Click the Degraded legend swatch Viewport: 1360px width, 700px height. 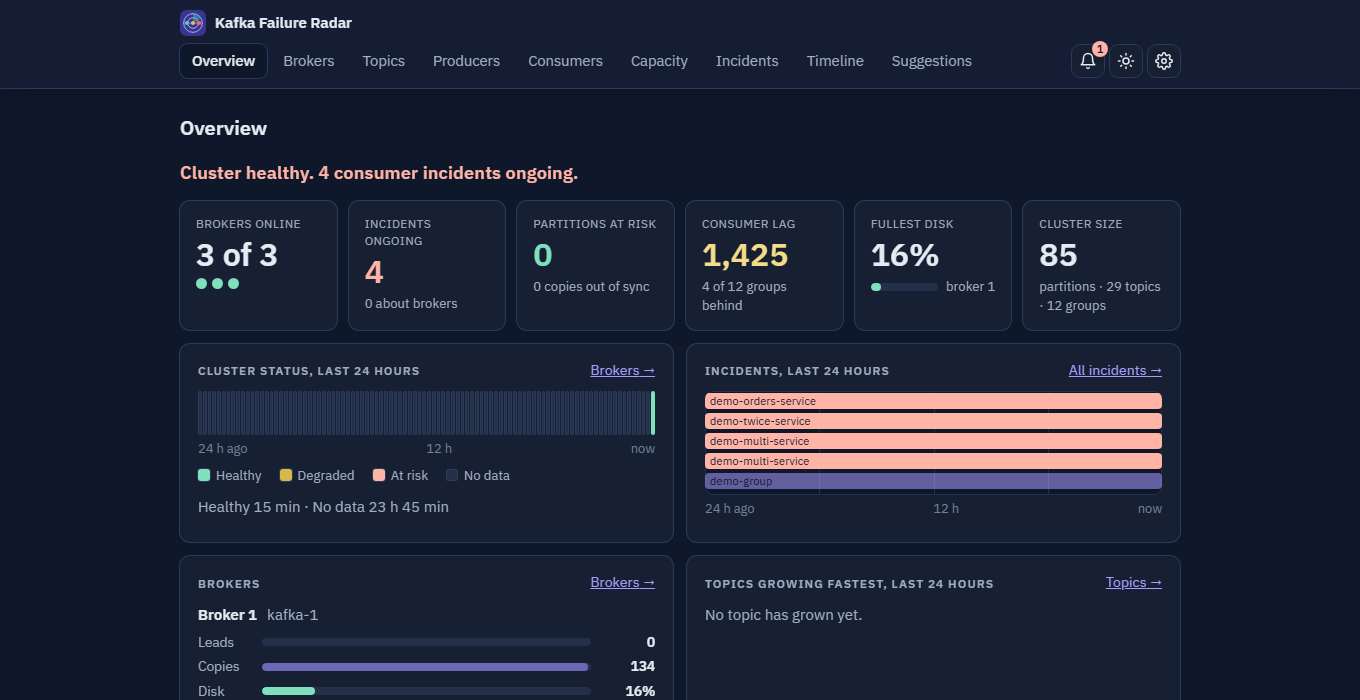point(286,475)
